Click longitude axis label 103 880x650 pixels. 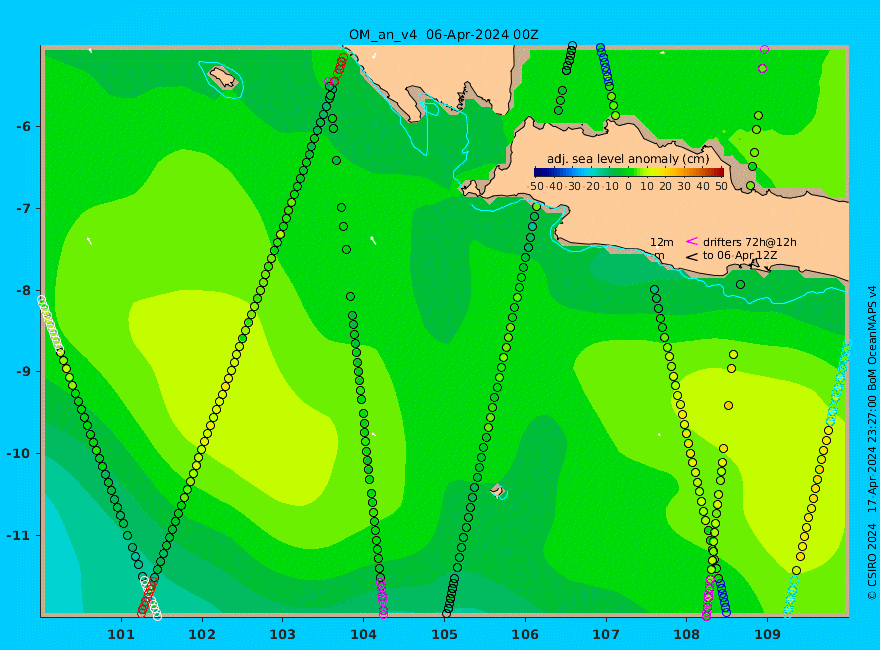tap(282, 635)
